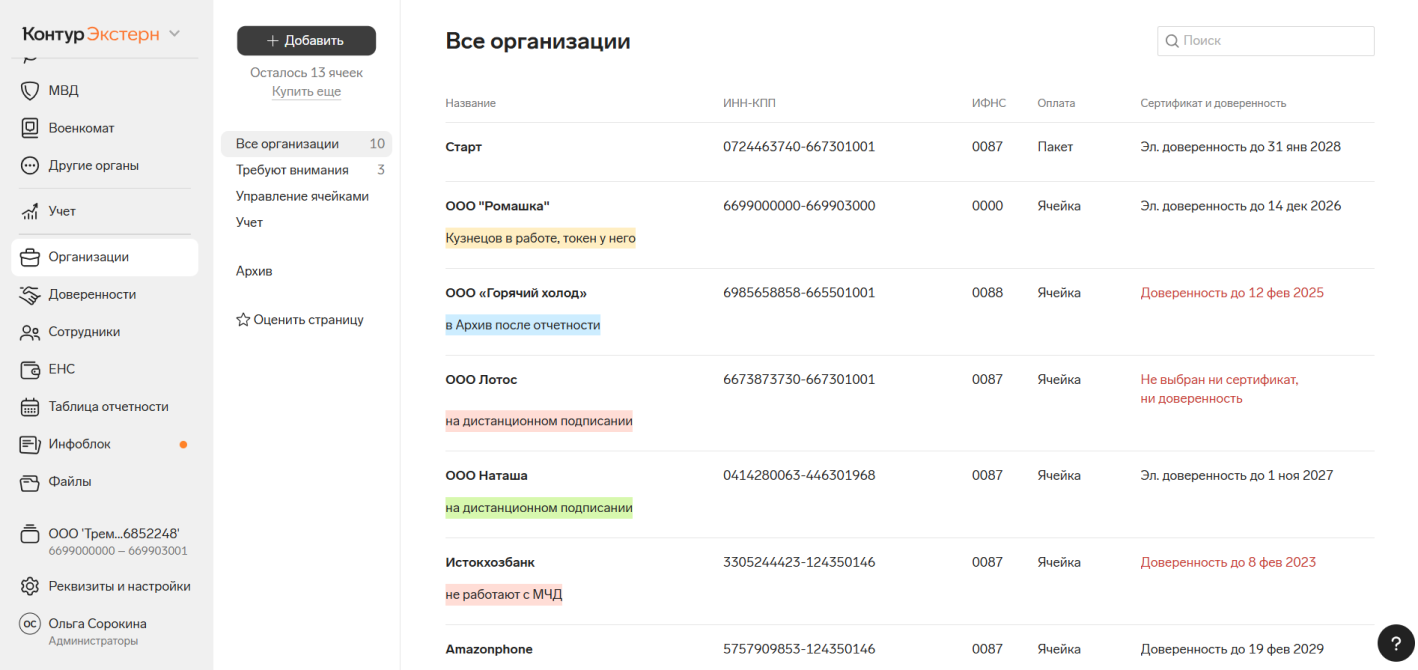Screen dimensions: 1418x670
Task: Open the ООО Лотос organization
Action: click(x=481, y=380)
